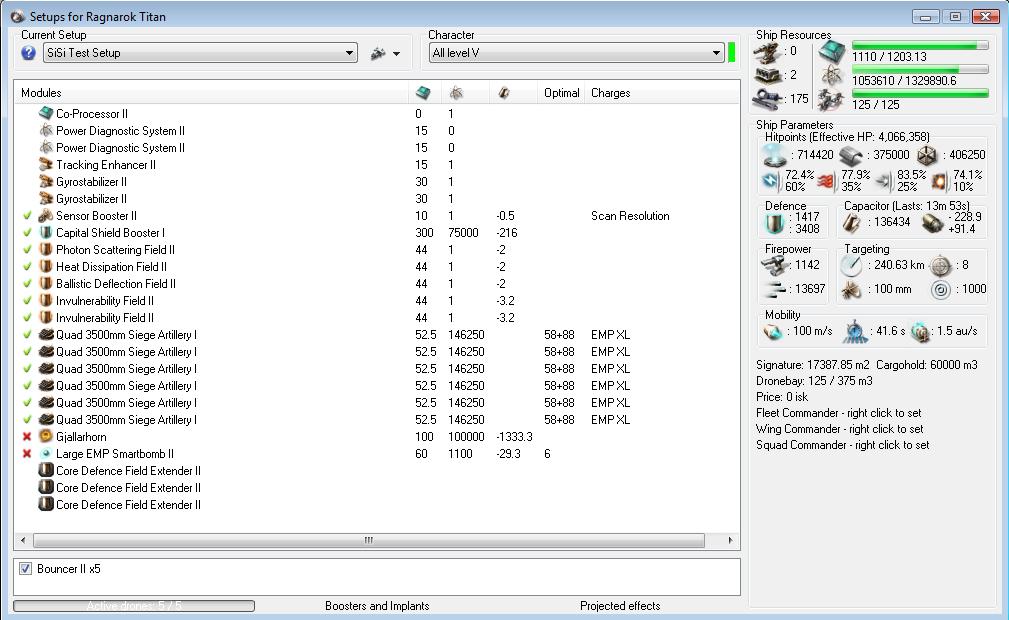Toggle the Photon Scattering Field II checkmark
This screenshot has width=1009, height=620.
coord(27,250)
